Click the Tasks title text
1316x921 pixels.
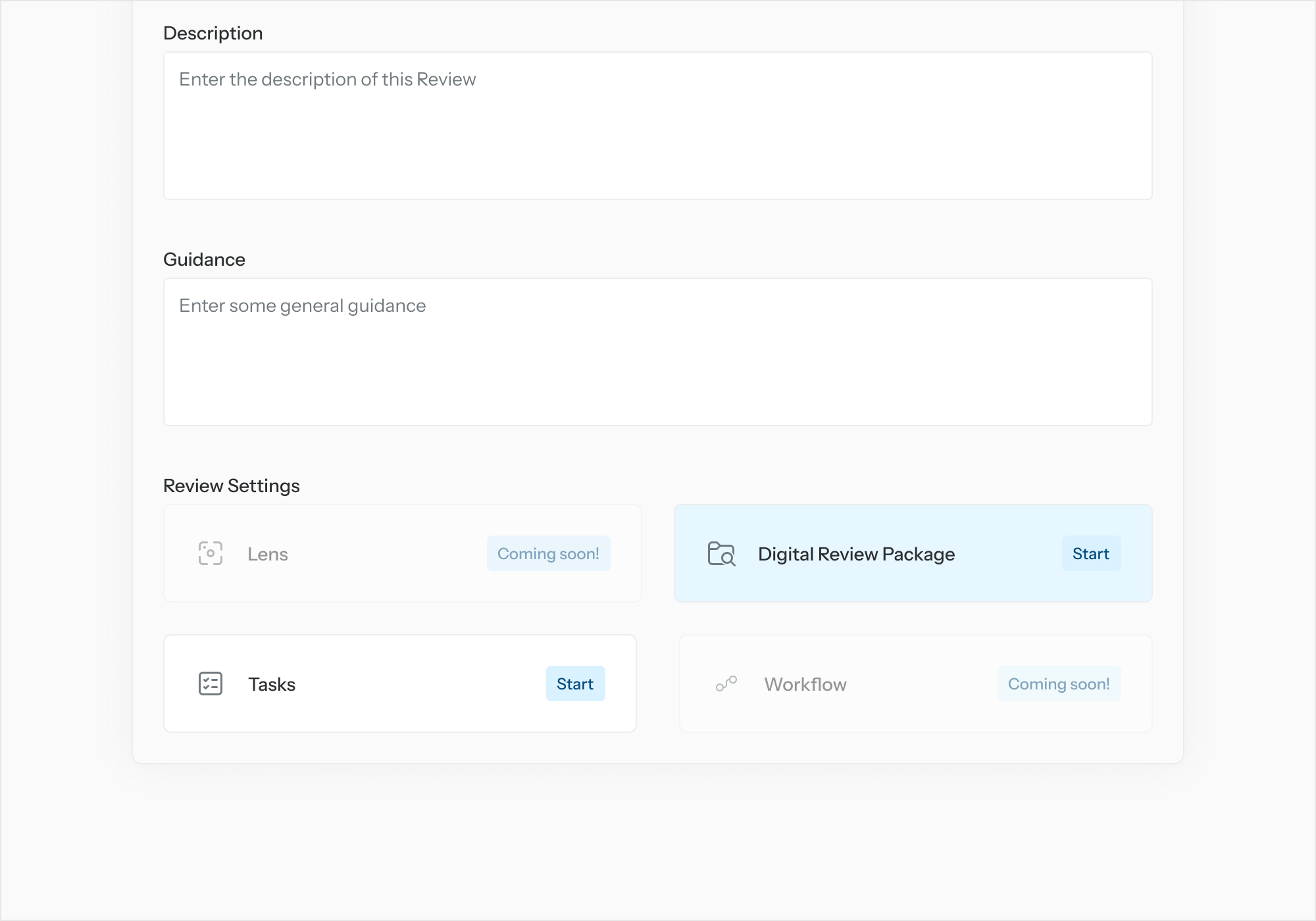[272, 684]
